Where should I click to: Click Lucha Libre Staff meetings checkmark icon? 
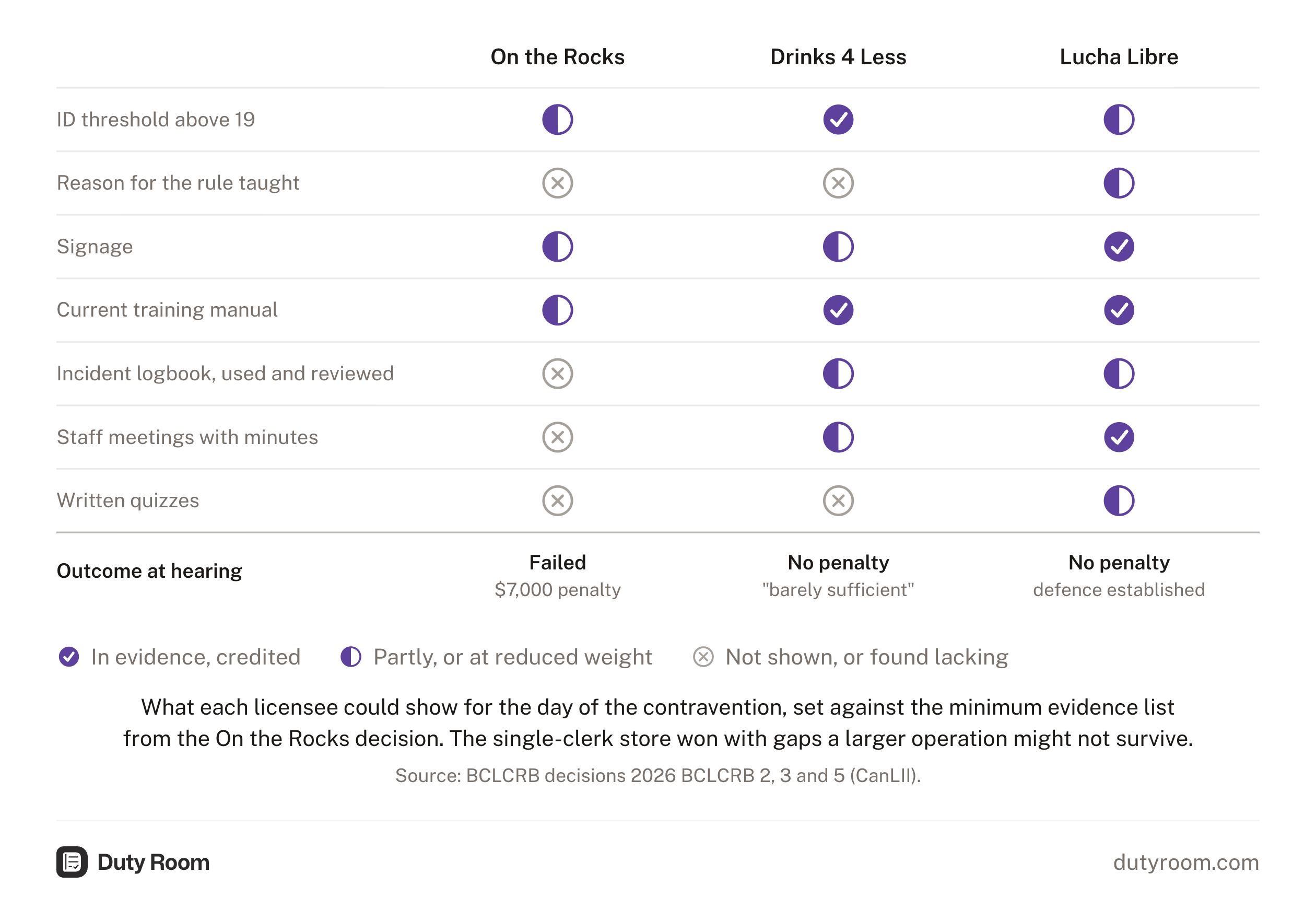1119,437
